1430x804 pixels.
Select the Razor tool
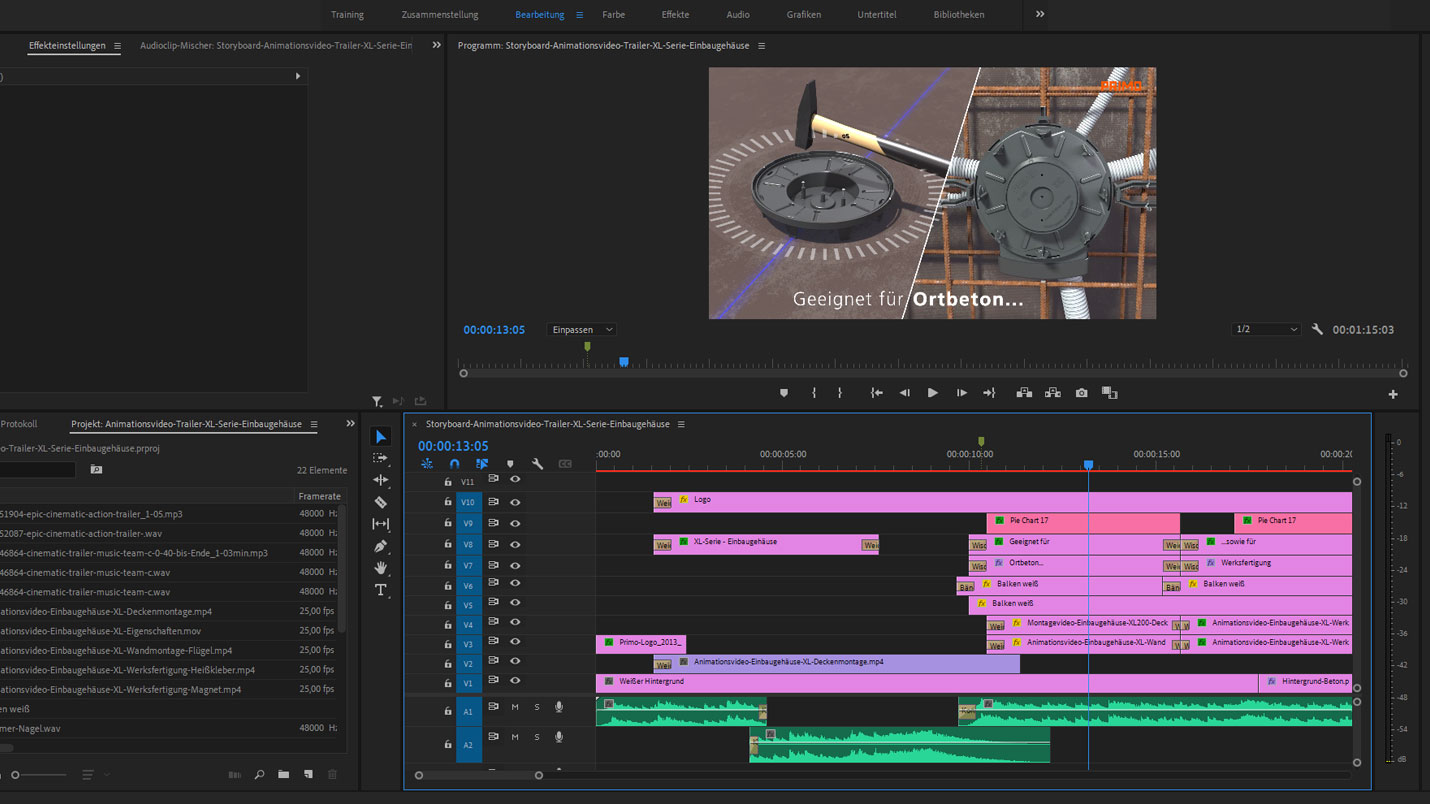tap(381, 502)
